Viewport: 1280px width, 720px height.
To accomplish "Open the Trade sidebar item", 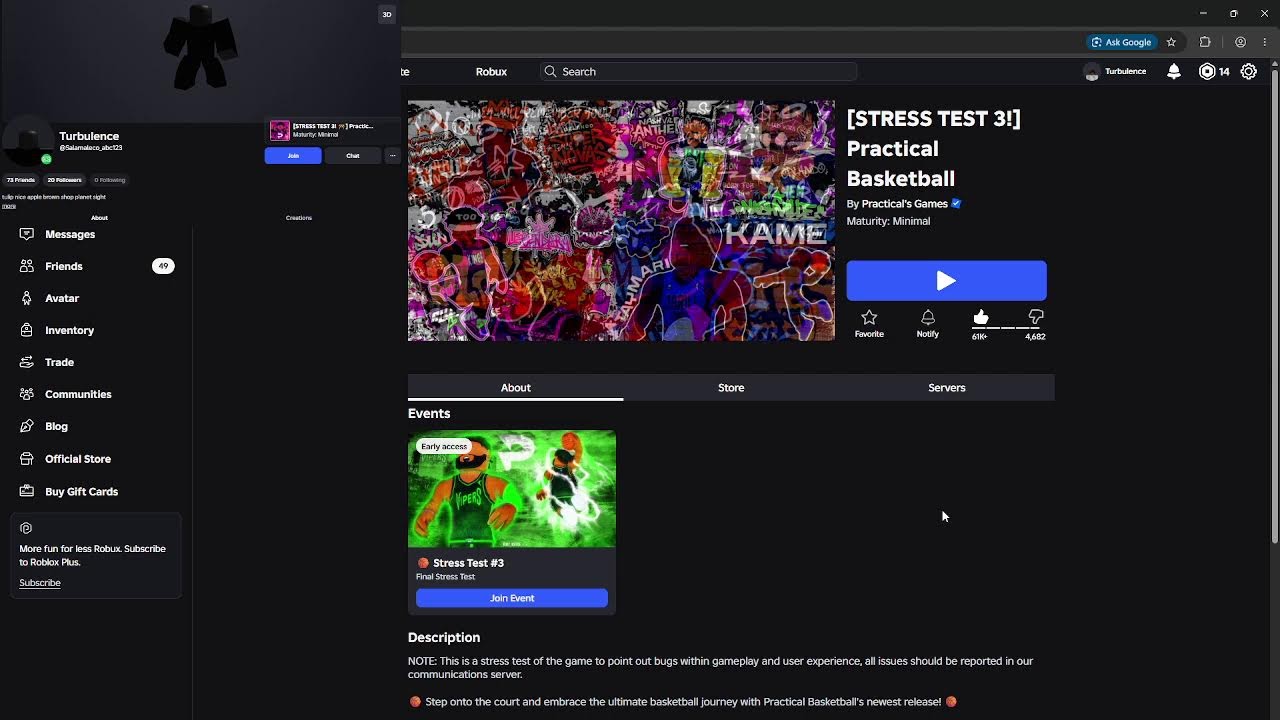I will [x=48, y=362].
